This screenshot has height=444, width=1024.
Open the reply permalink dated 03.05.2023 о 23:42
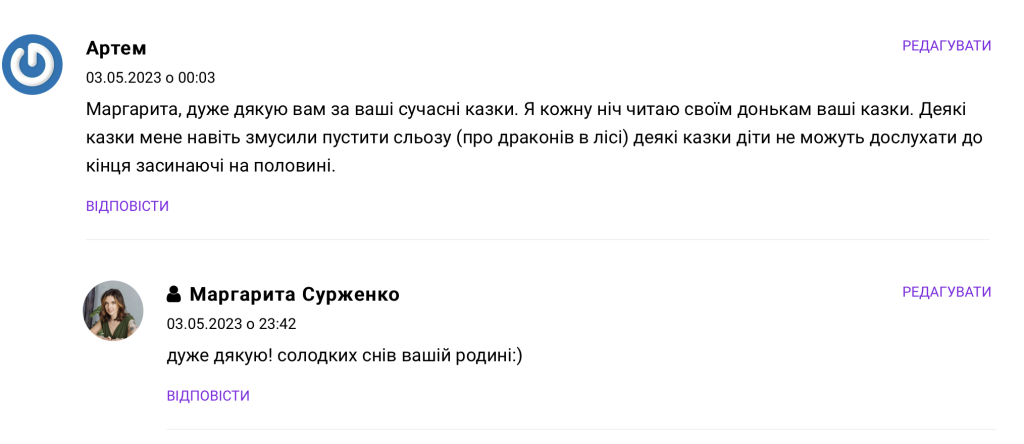click(x=231, y=323)
